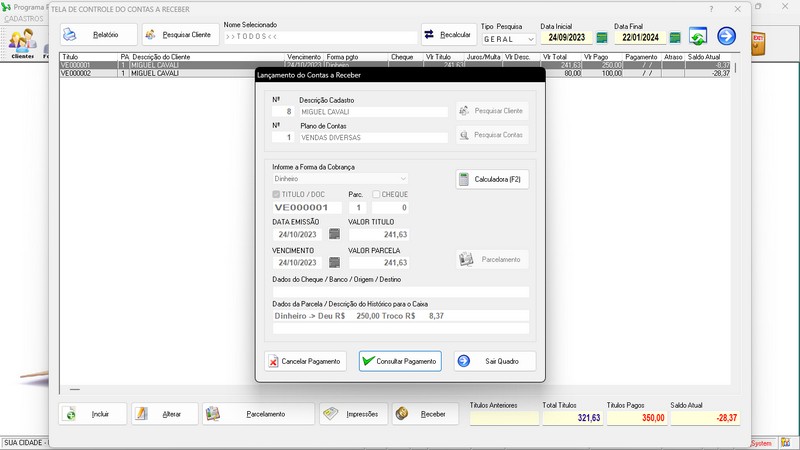
Task: Select the VE000001 row in the table
Action: tap(395, 65)
